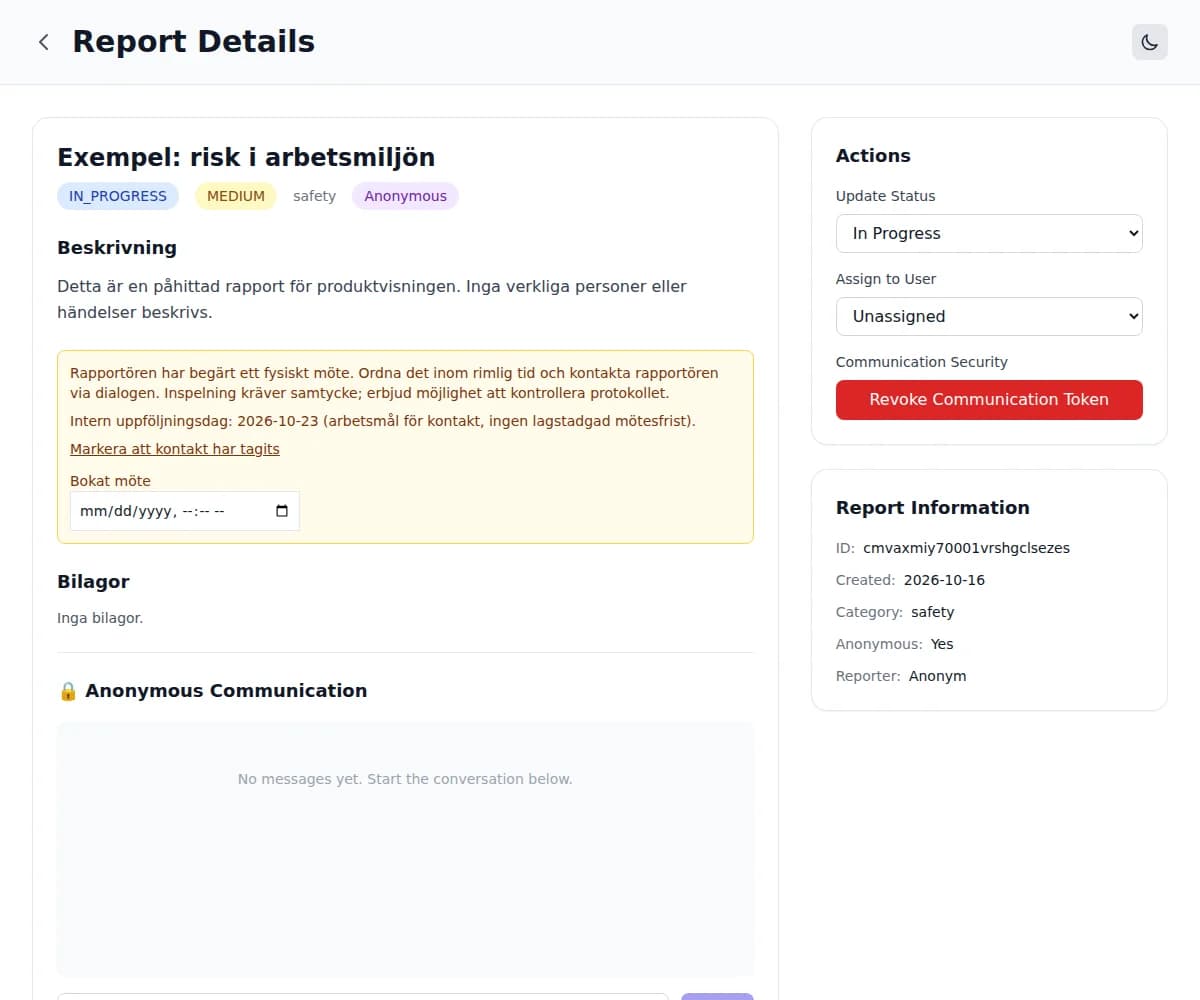Click the safety tag next to MEDIUM
The height and width of the screenshot is (1000, 1200).
pos(314,196)
